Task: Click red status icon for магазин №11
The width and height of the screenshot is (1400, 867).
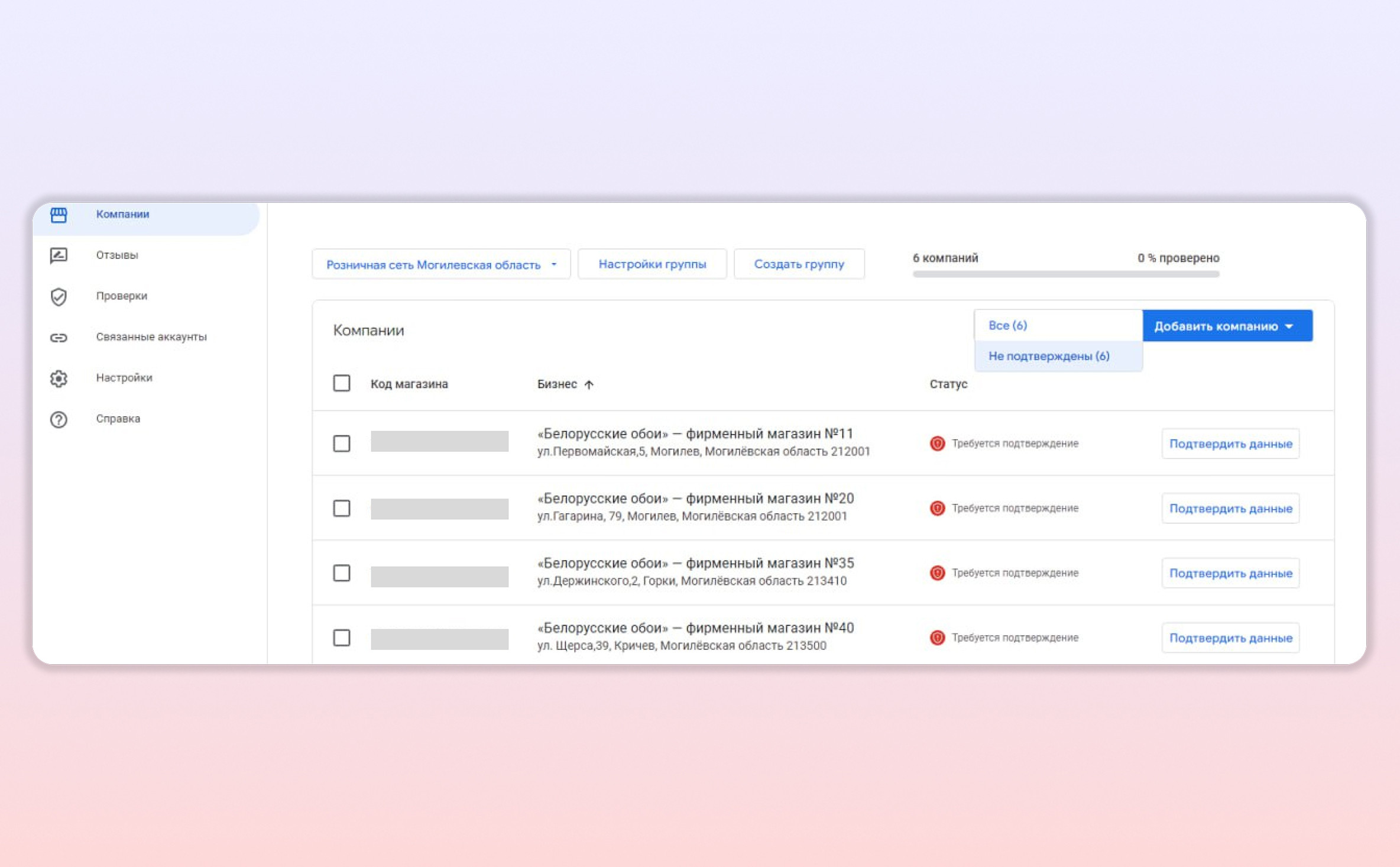Action: [937, 443]
